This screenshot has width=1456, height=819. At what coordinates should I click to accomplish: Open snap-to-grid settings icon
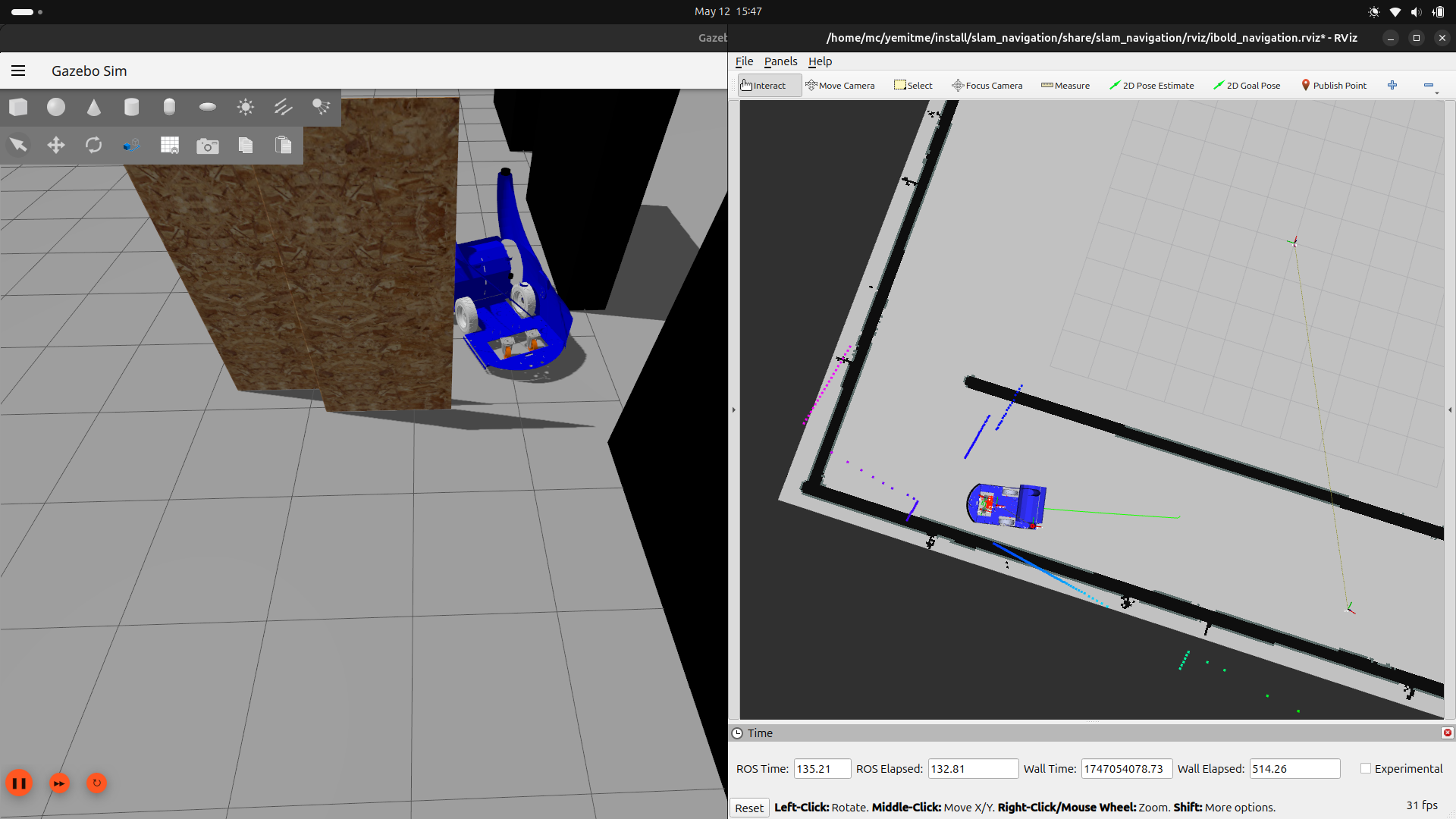tap(169, 145)
